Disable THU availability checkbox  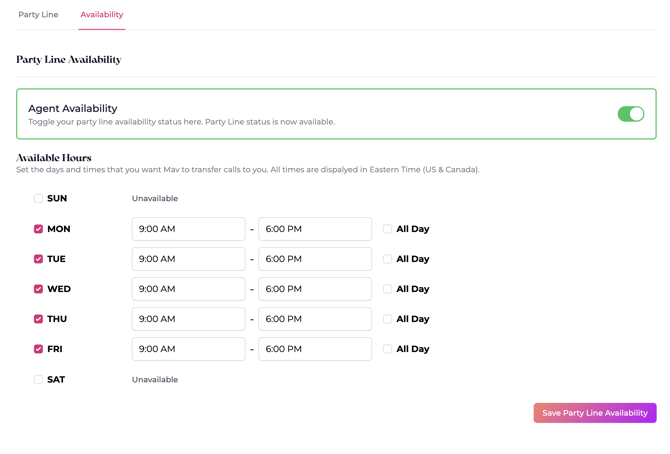pos(39,319)
